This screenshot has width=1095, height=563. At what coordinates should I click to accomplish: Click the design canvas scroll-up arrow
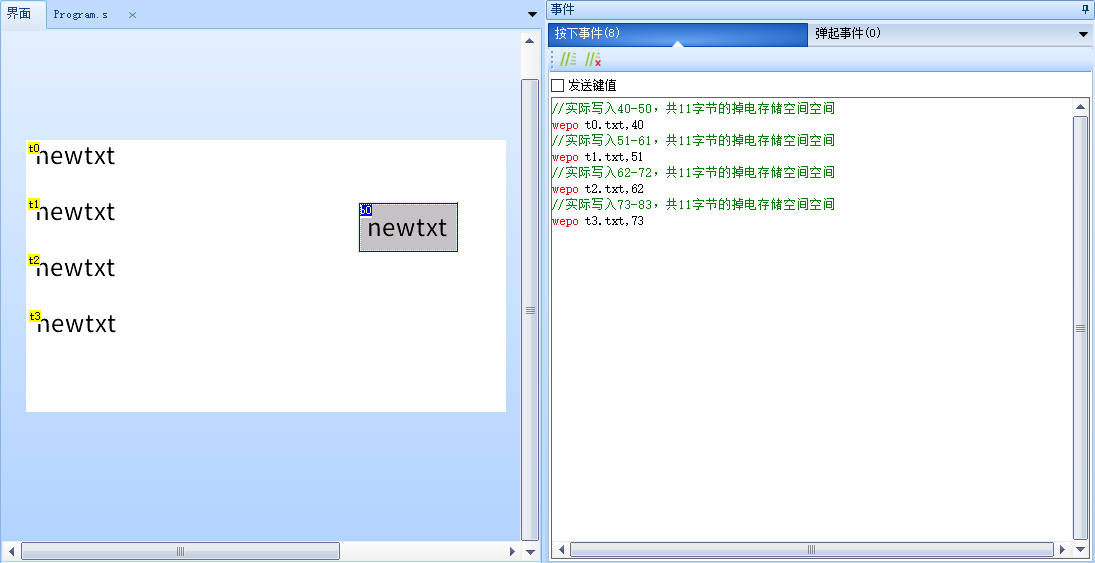click(x=530, y=41)
